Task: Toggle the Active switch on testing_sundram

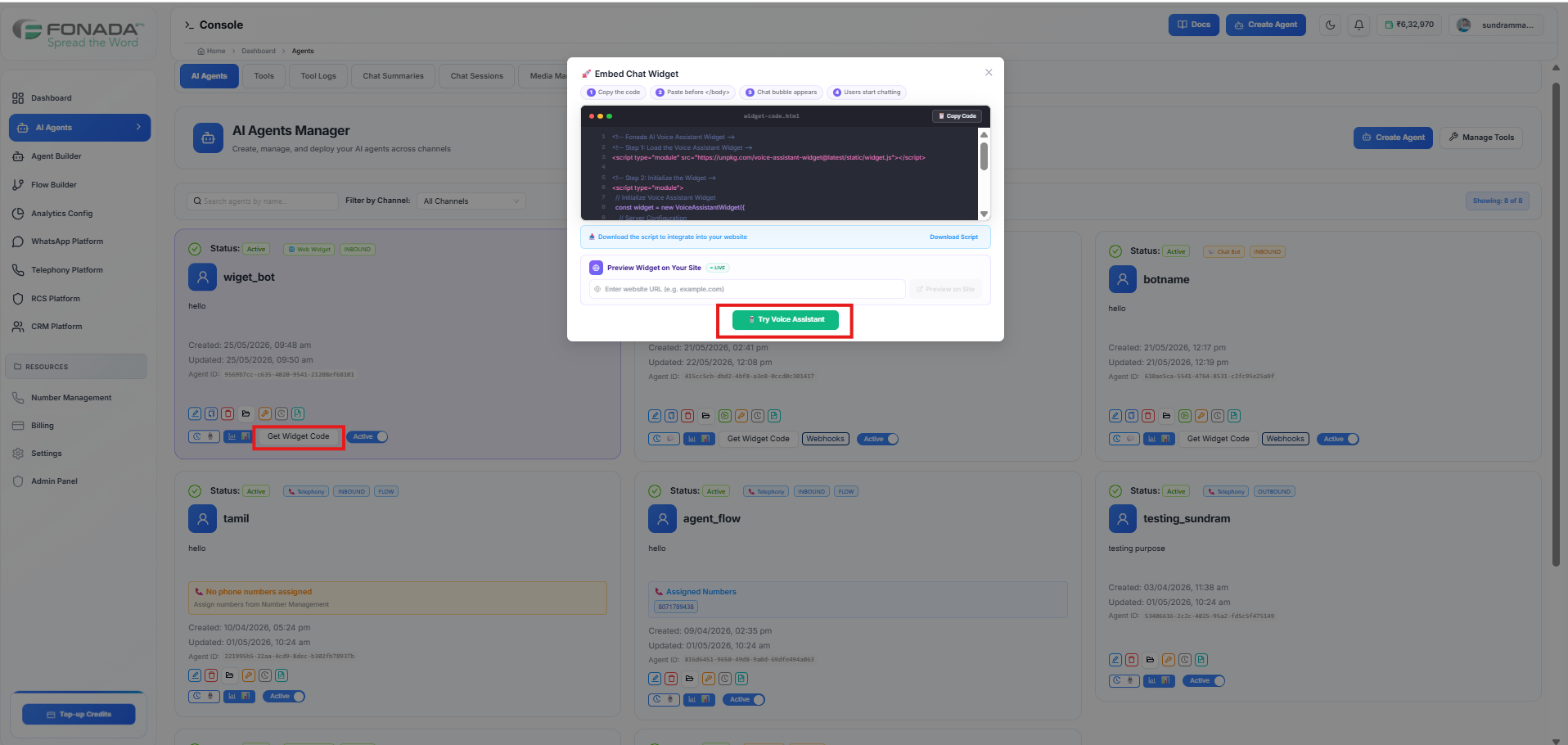Action: click(1205, 681)
